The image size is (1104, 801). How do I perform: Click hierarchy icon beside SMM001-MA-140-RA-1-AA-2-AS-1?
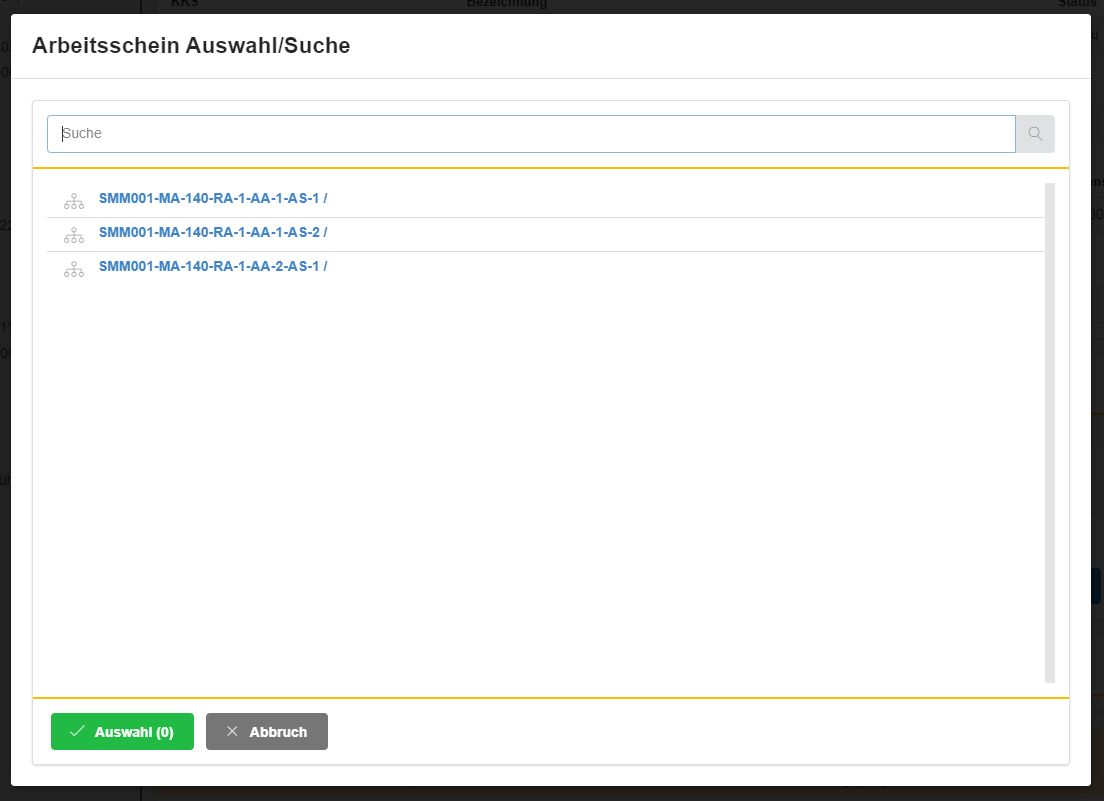[74, 269]
